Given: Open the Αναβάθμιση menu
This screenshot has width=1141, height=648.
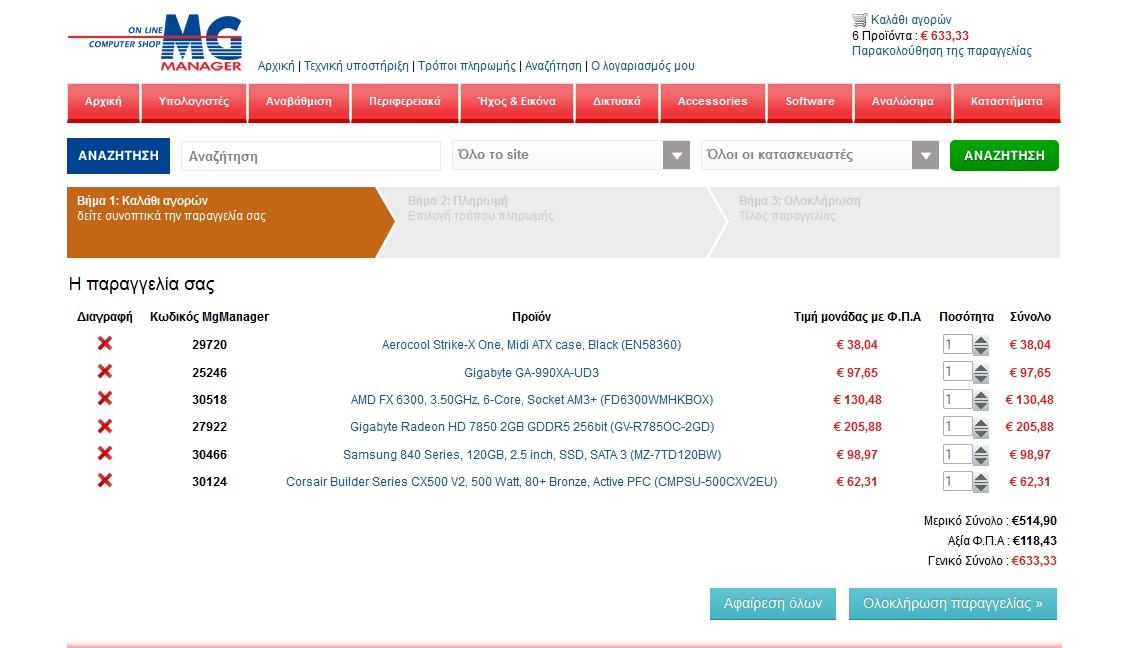Looking at the screenshot, I should pyautogui.click(x=298, y=102).
